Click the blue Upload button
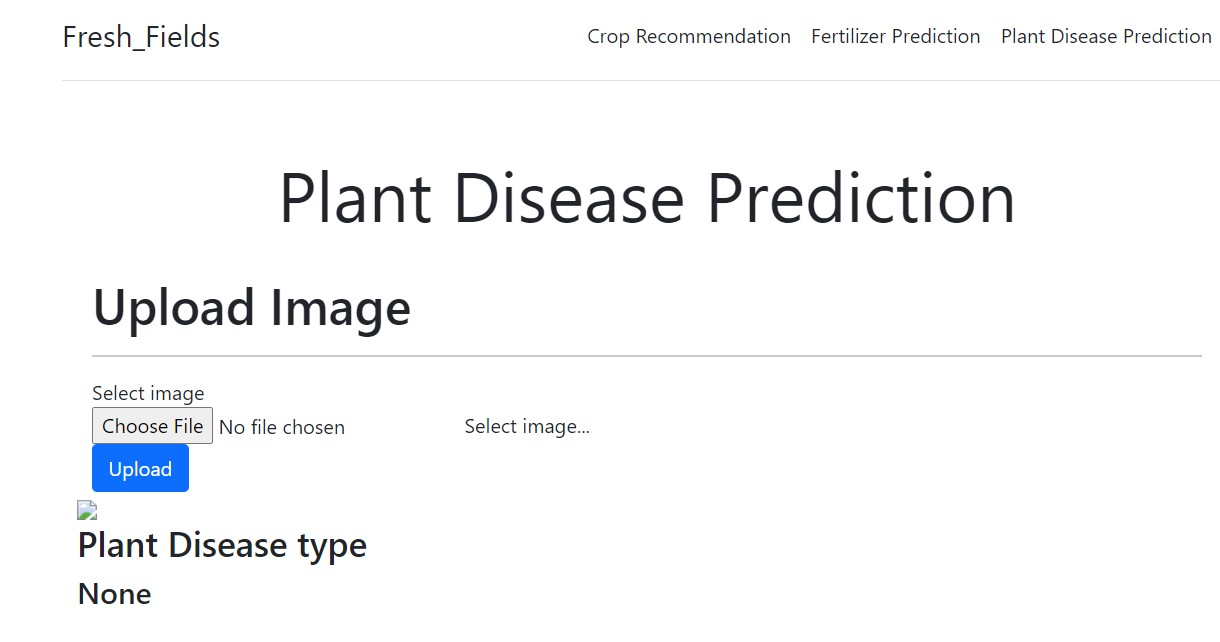Image resolution: width=1220 pixels, height=642 pixels. pos(140,469)
